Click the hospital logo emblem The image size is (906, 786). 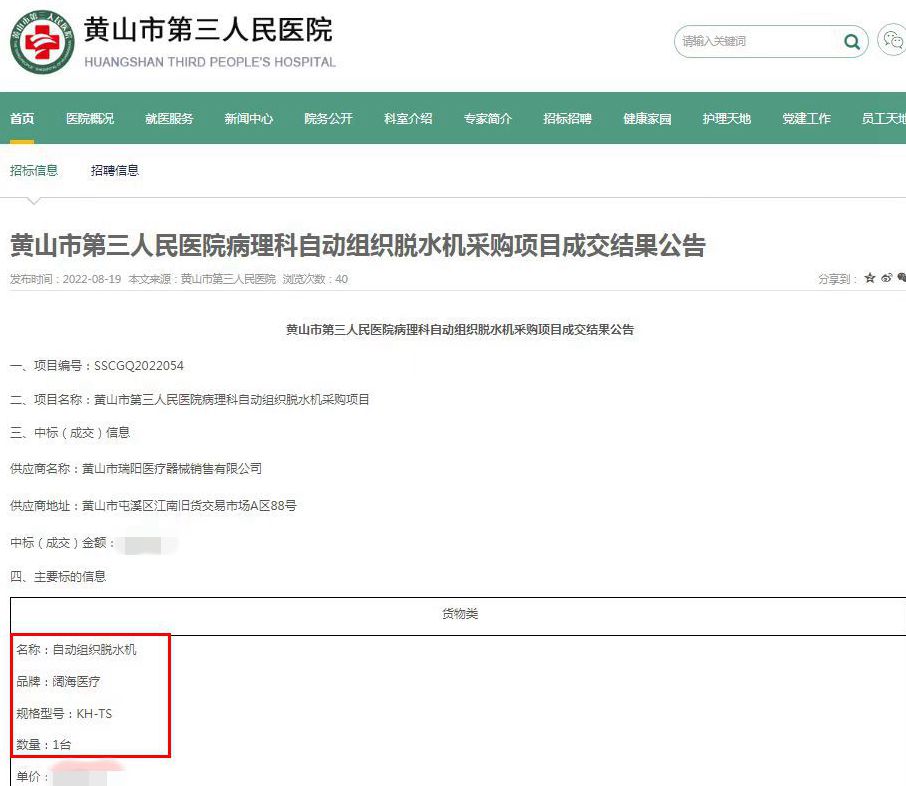(x=41, y=43)
